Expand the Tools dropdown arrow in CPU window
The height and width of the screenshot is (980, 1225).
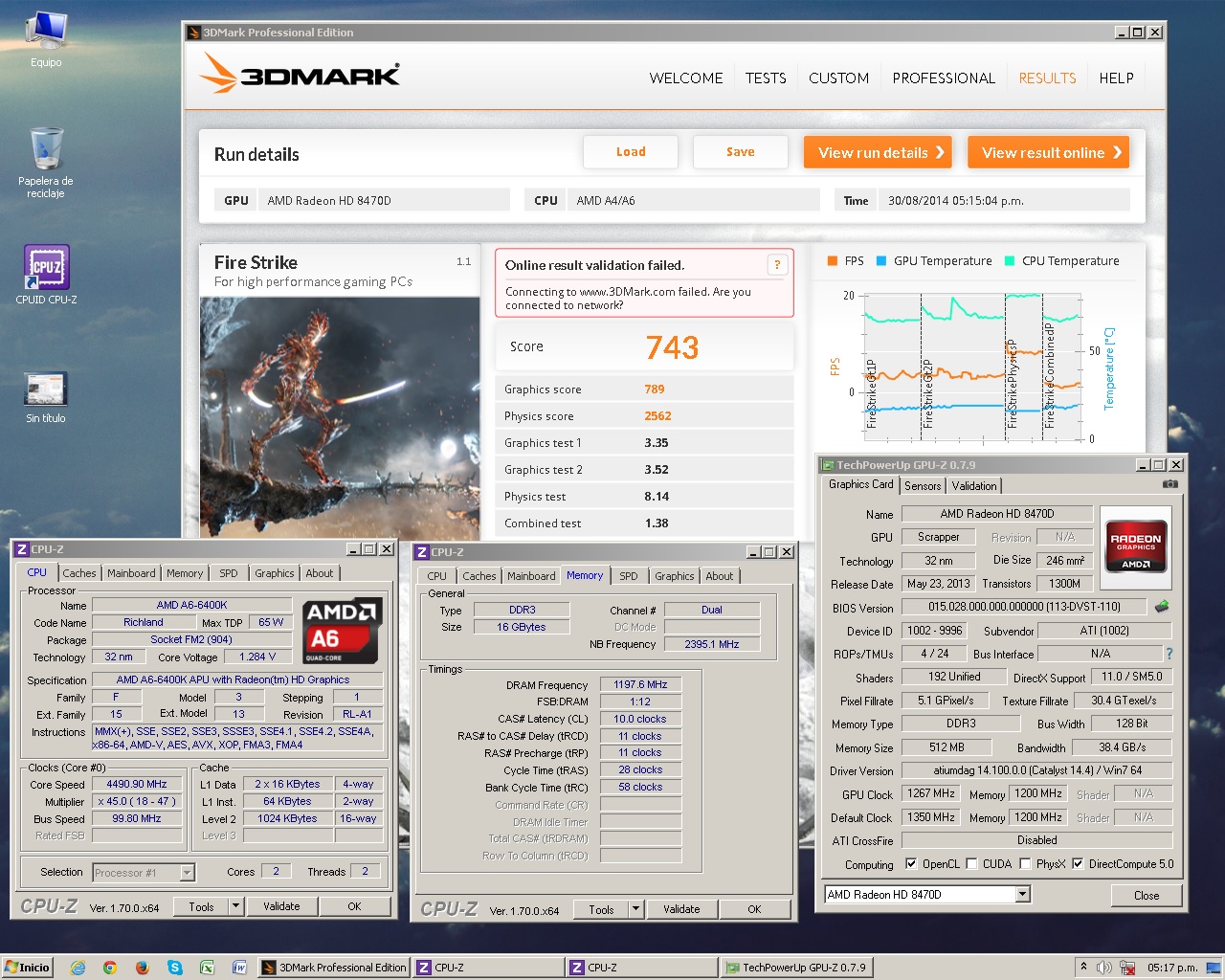[235, 906]
